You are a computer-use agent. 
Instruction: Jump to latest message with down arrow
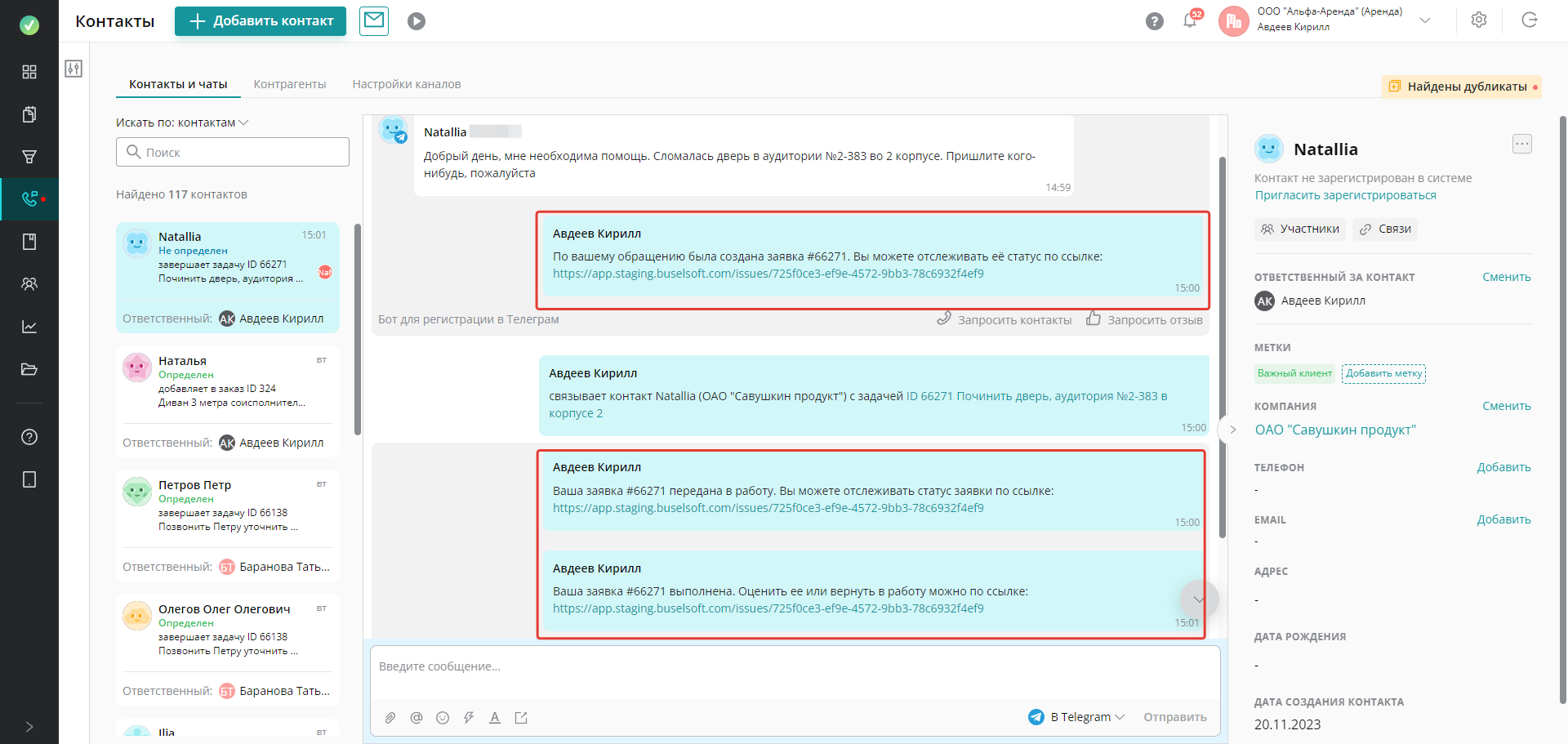point(1199,599)
